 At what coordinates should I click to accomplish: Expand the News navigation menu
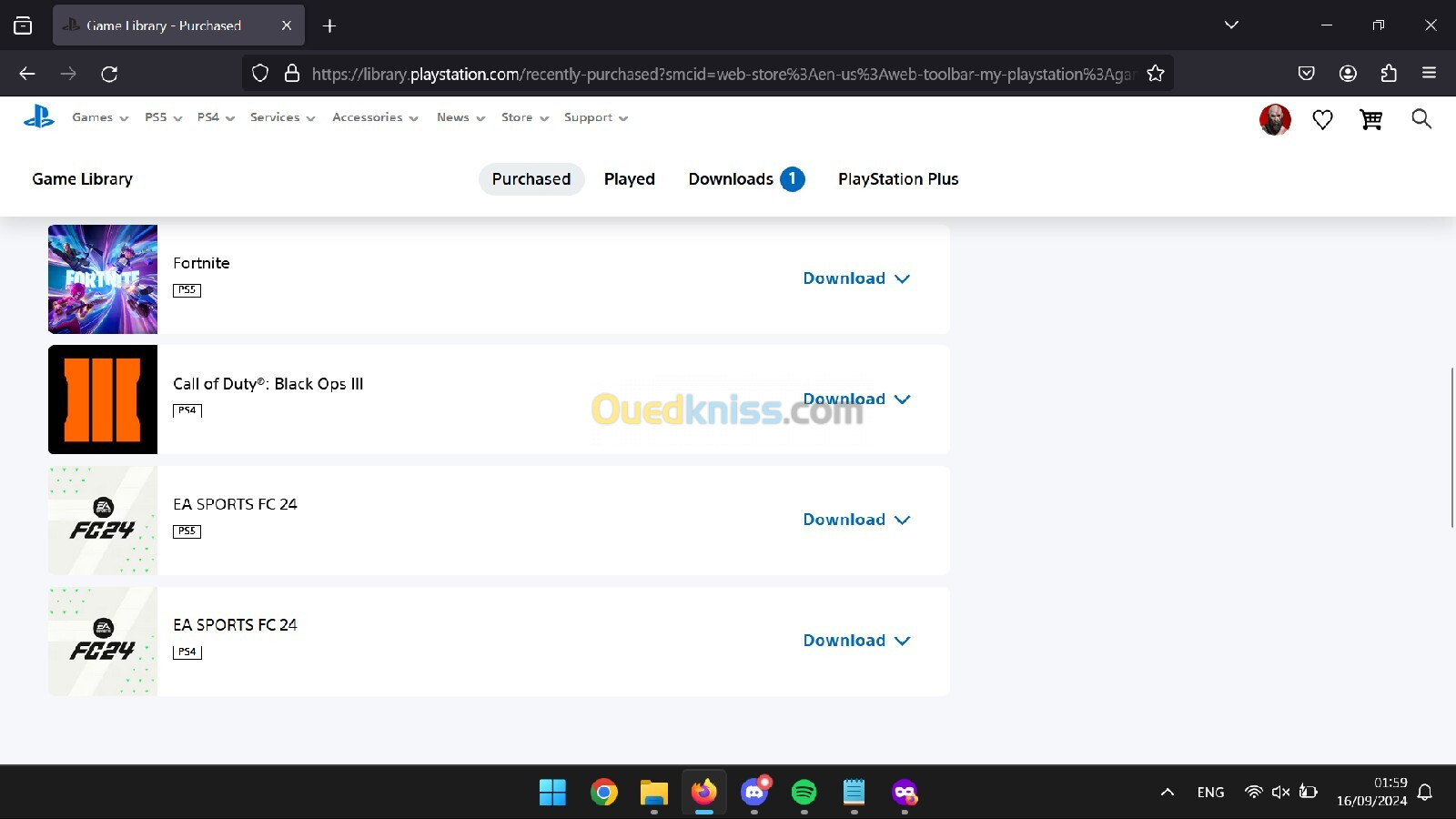pyautogui.click(x=460, y=117)
